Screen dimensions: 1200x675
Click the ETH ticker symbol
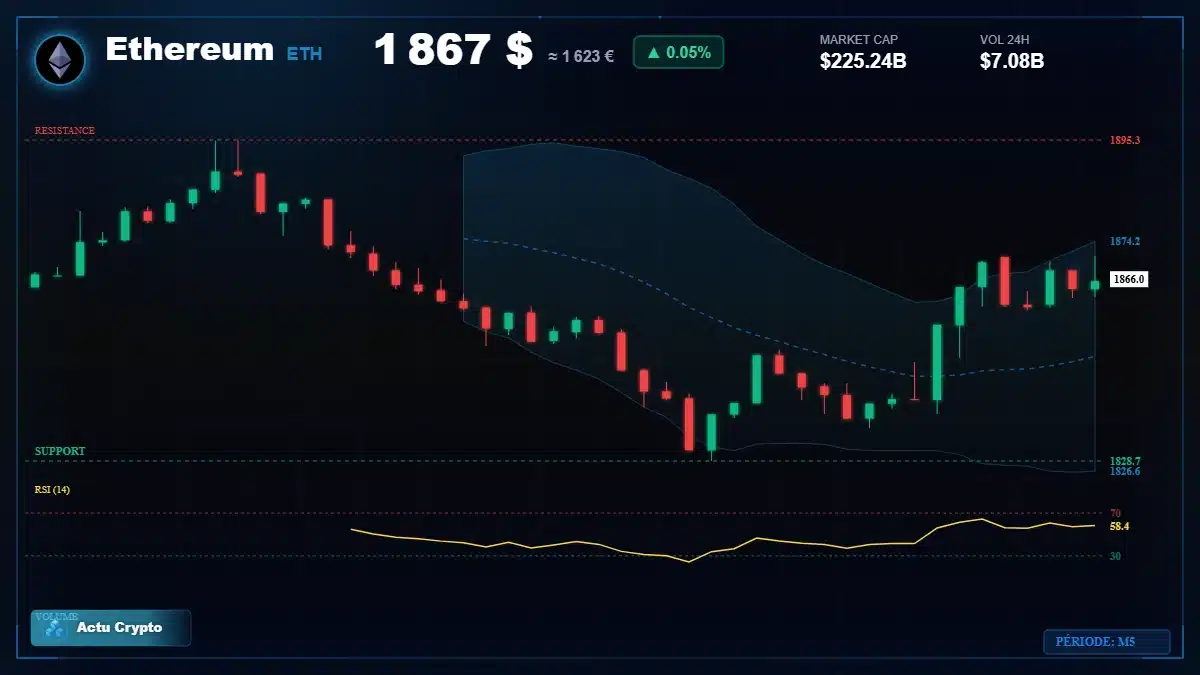[305, 54]
